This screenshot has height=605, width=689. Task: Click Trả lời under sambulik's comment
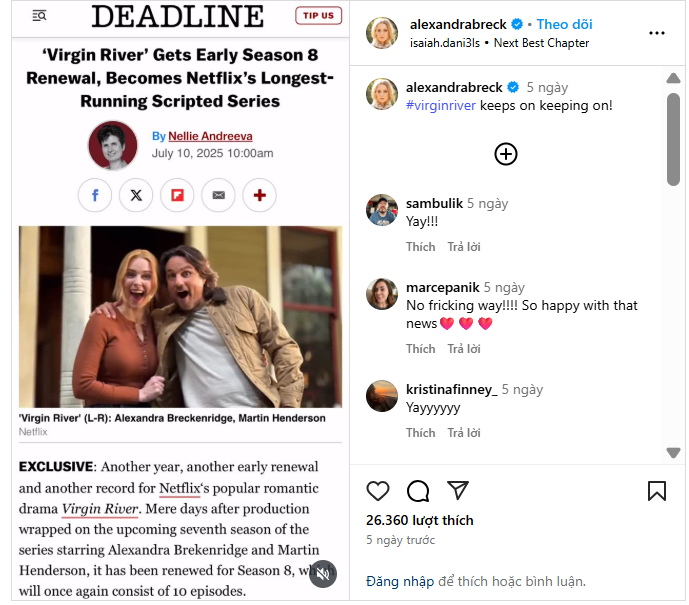[464, 247]
